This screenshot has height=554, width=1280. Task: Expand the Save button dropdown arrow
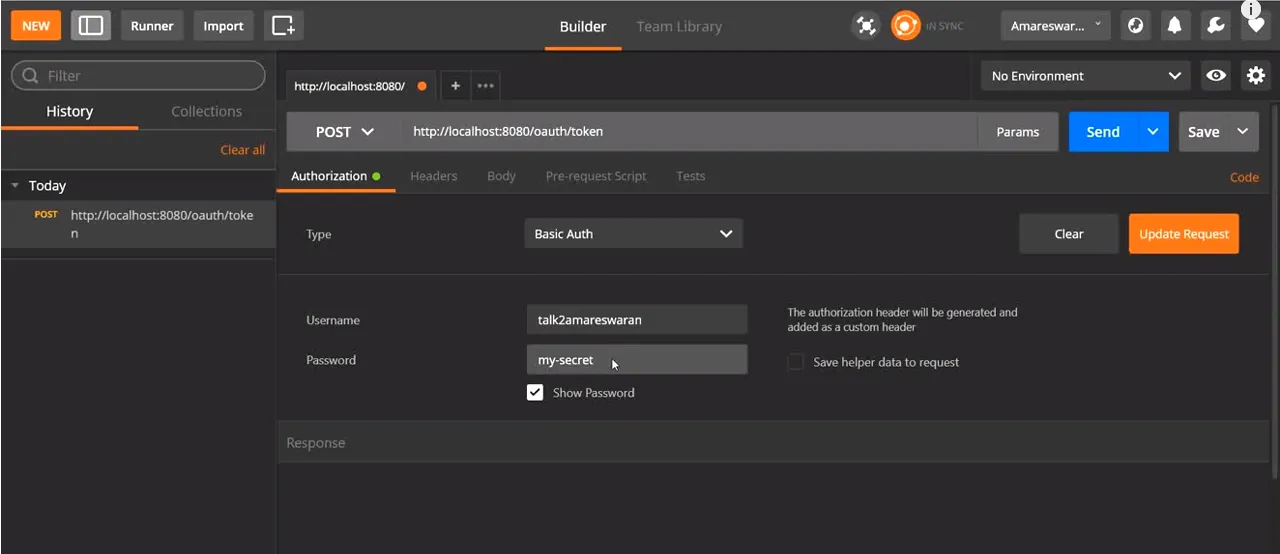1243,132
